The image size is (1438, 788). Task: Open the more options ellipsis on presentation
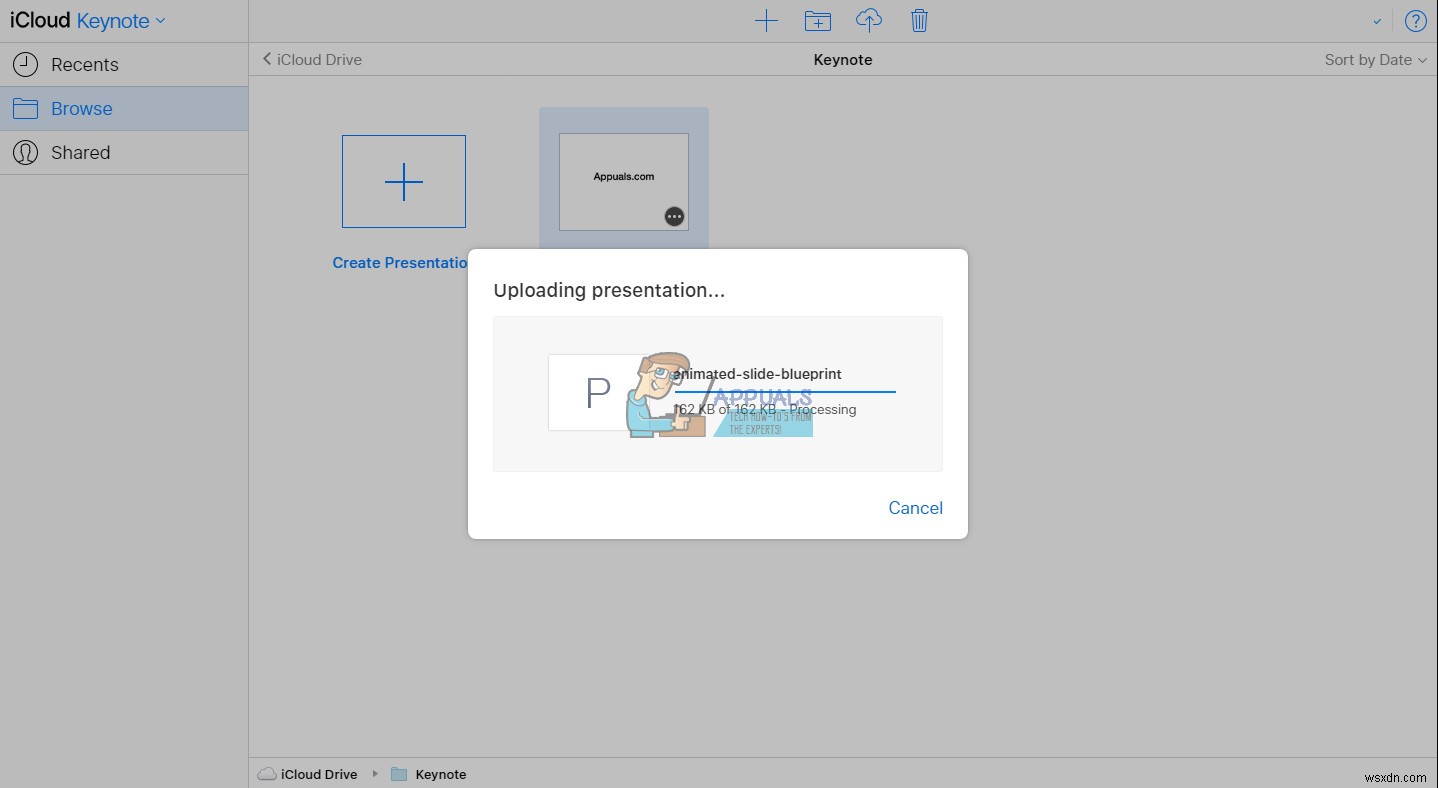675,216
